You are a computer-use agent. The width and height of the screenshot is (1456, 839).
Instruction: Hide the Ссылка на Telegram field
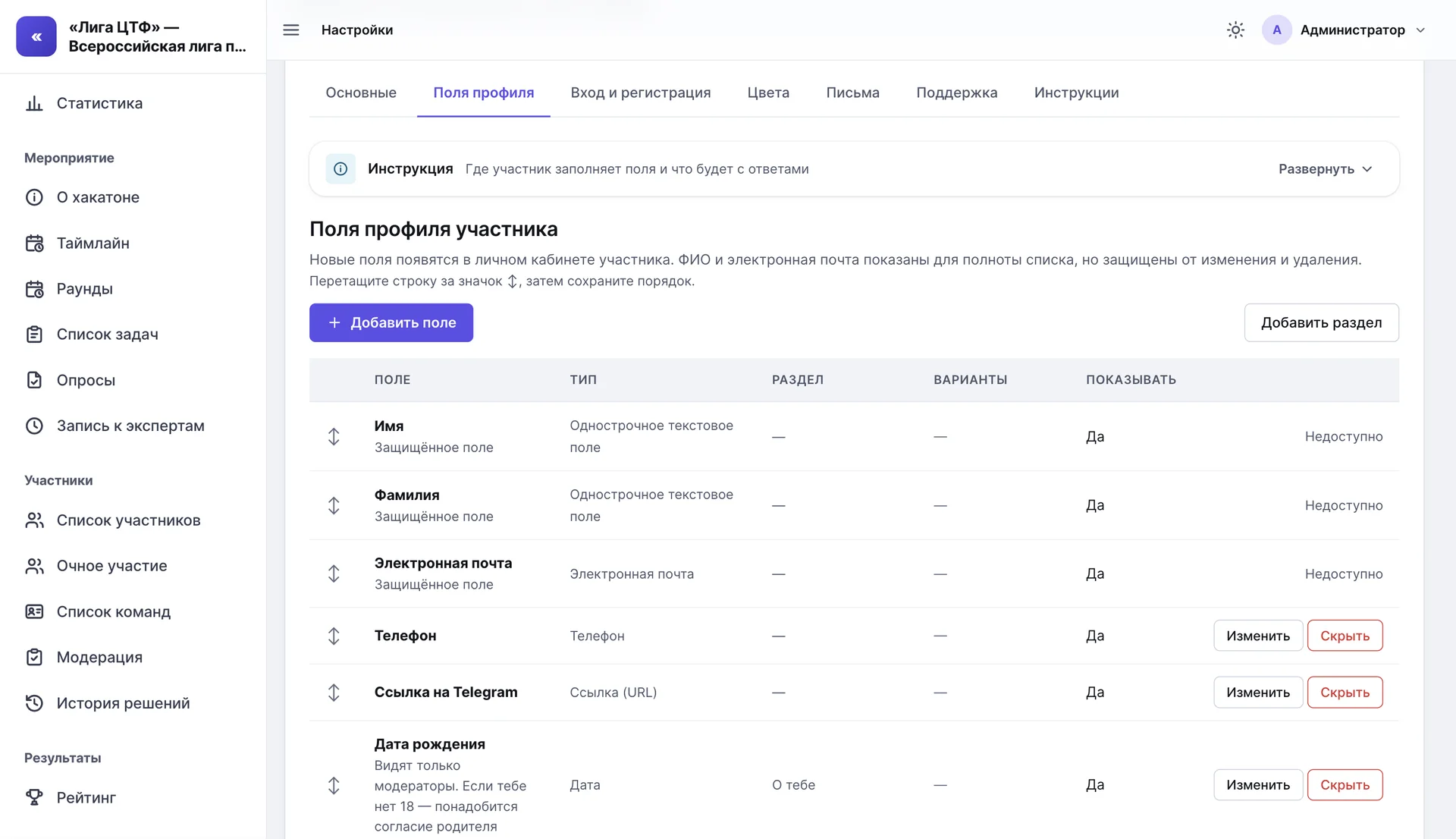click(x=1345, y=693)
